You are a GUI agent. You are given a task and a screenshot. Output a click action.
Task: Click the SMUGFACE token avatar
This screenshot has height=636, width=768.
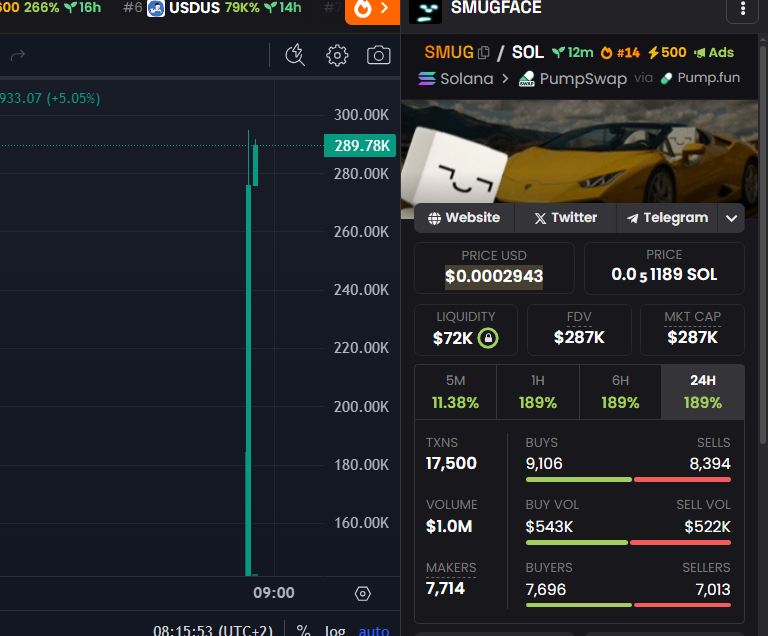(x=425, y=11)
